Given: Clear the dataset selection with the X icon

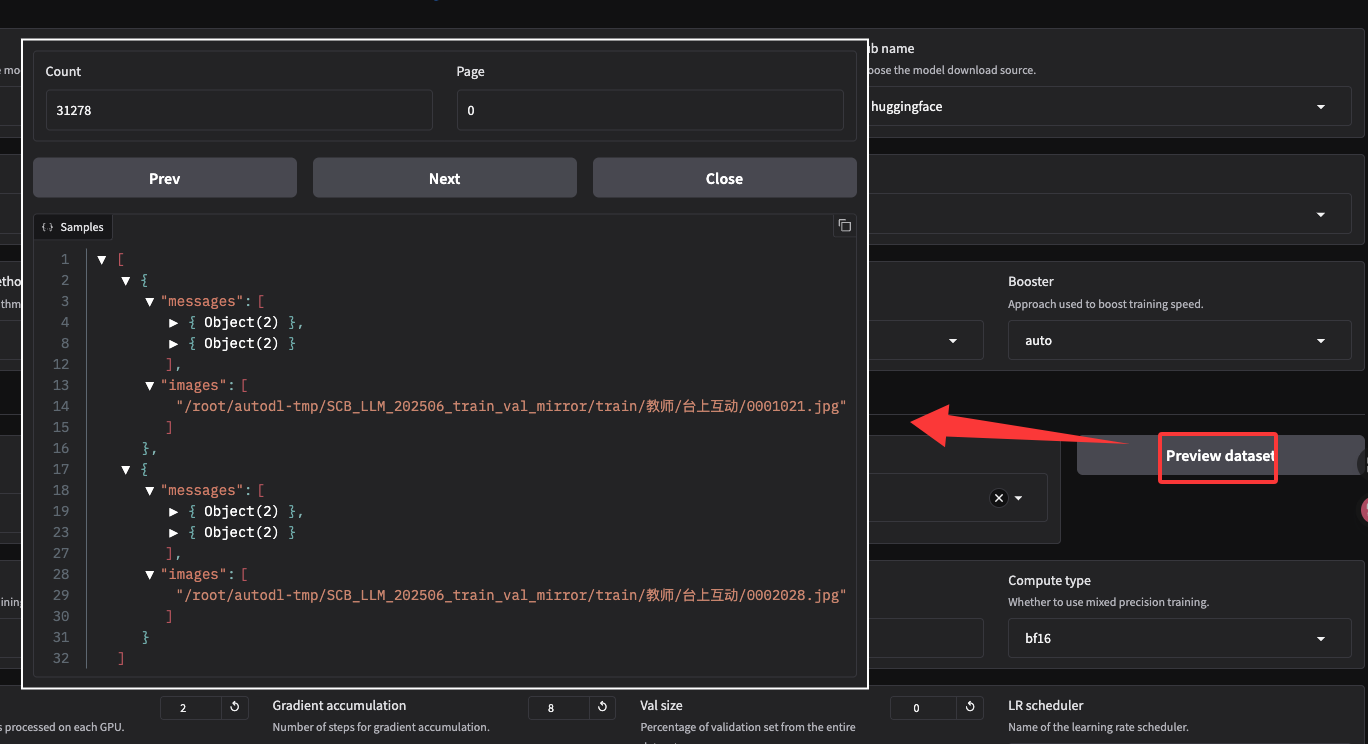Looking at the screenshot, I should coord(998,498).
